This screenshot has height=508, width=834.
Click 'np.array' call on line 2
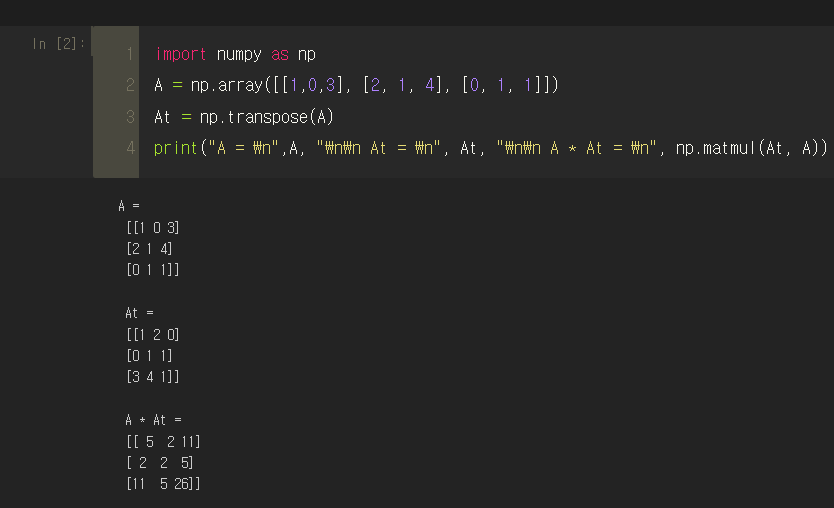click(x=227, y=85)
